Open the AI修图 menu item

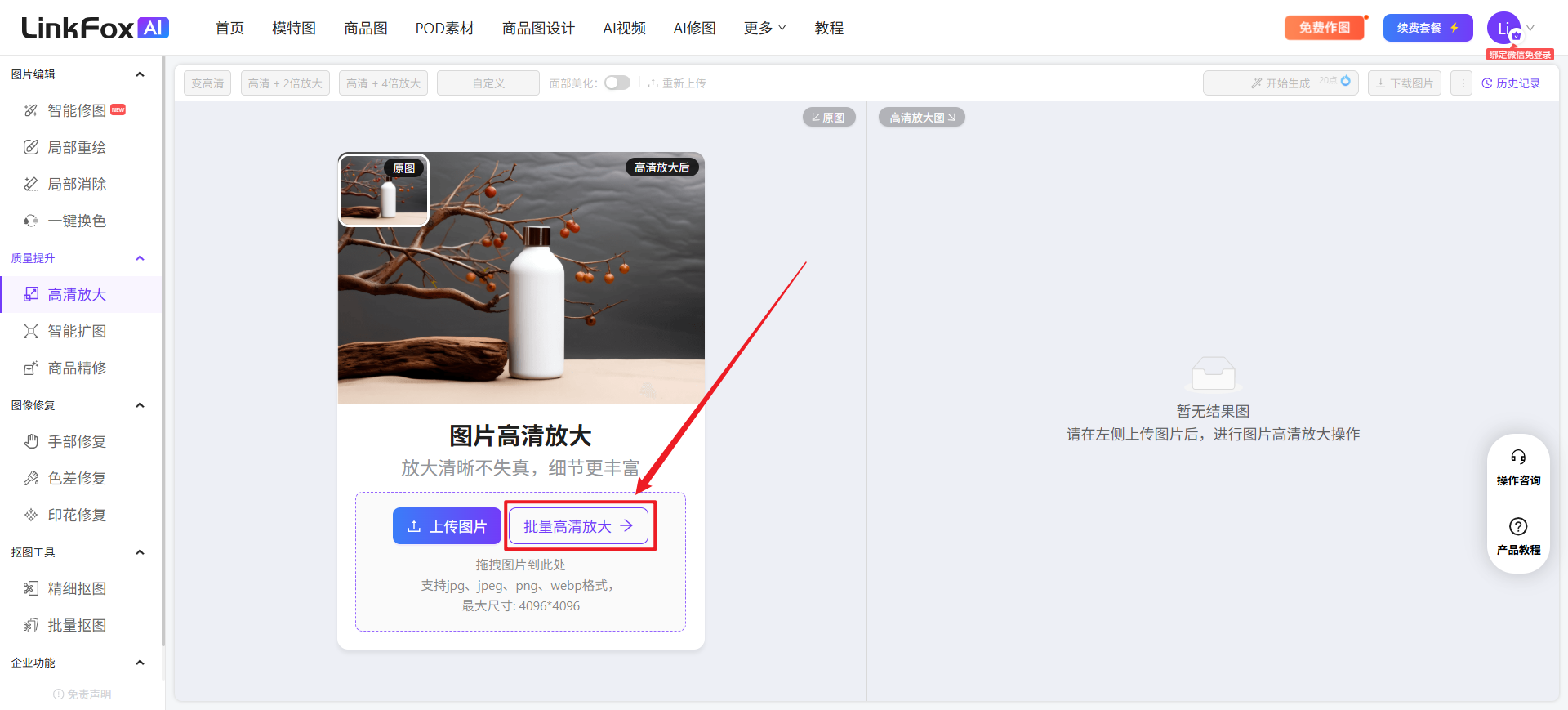click(694, 28)
